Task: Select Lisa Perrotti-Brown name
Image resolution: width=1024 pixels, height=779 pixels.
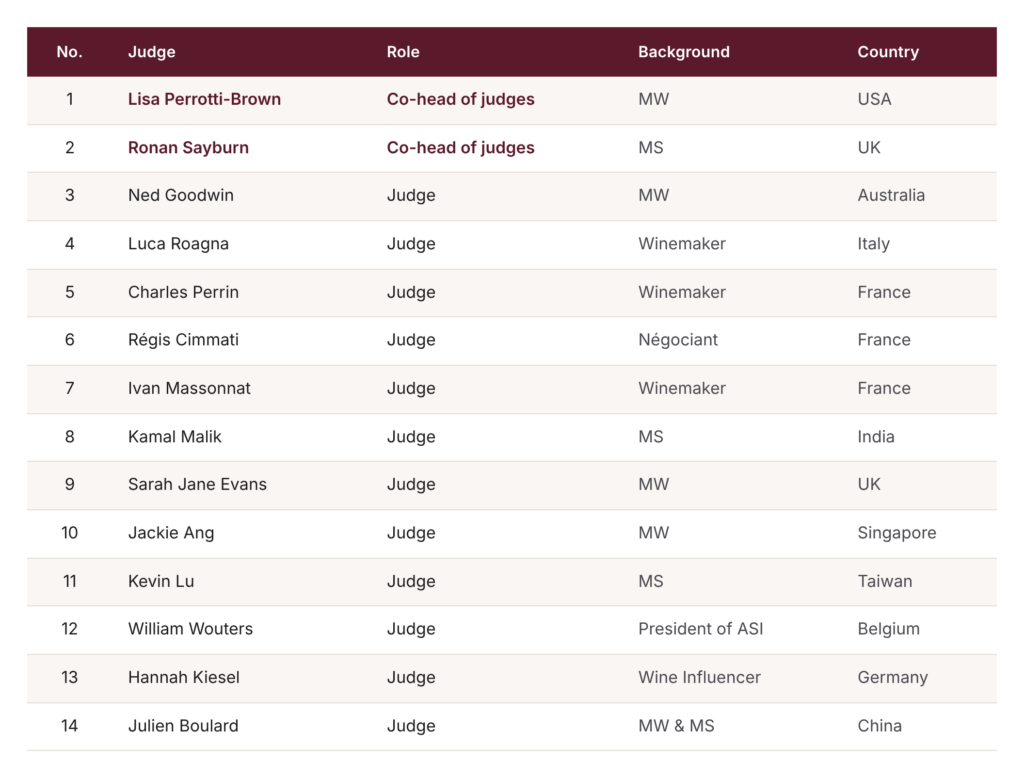Action: [x=204, y=99]
